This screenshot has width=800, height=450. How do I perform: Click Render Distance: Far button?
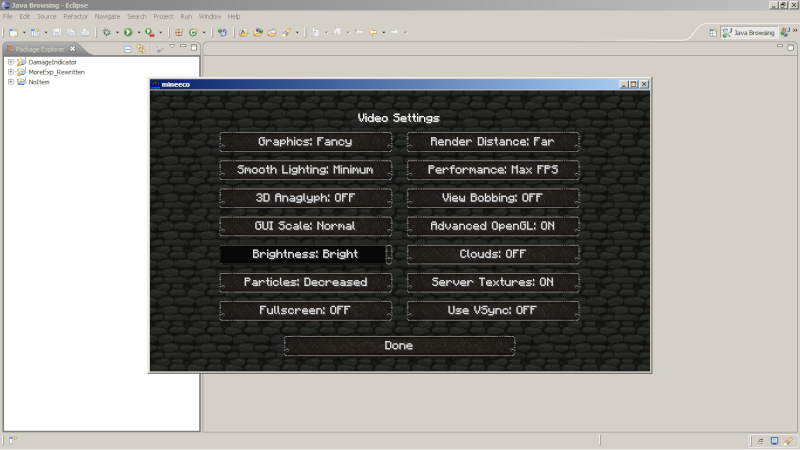(493, 142)
